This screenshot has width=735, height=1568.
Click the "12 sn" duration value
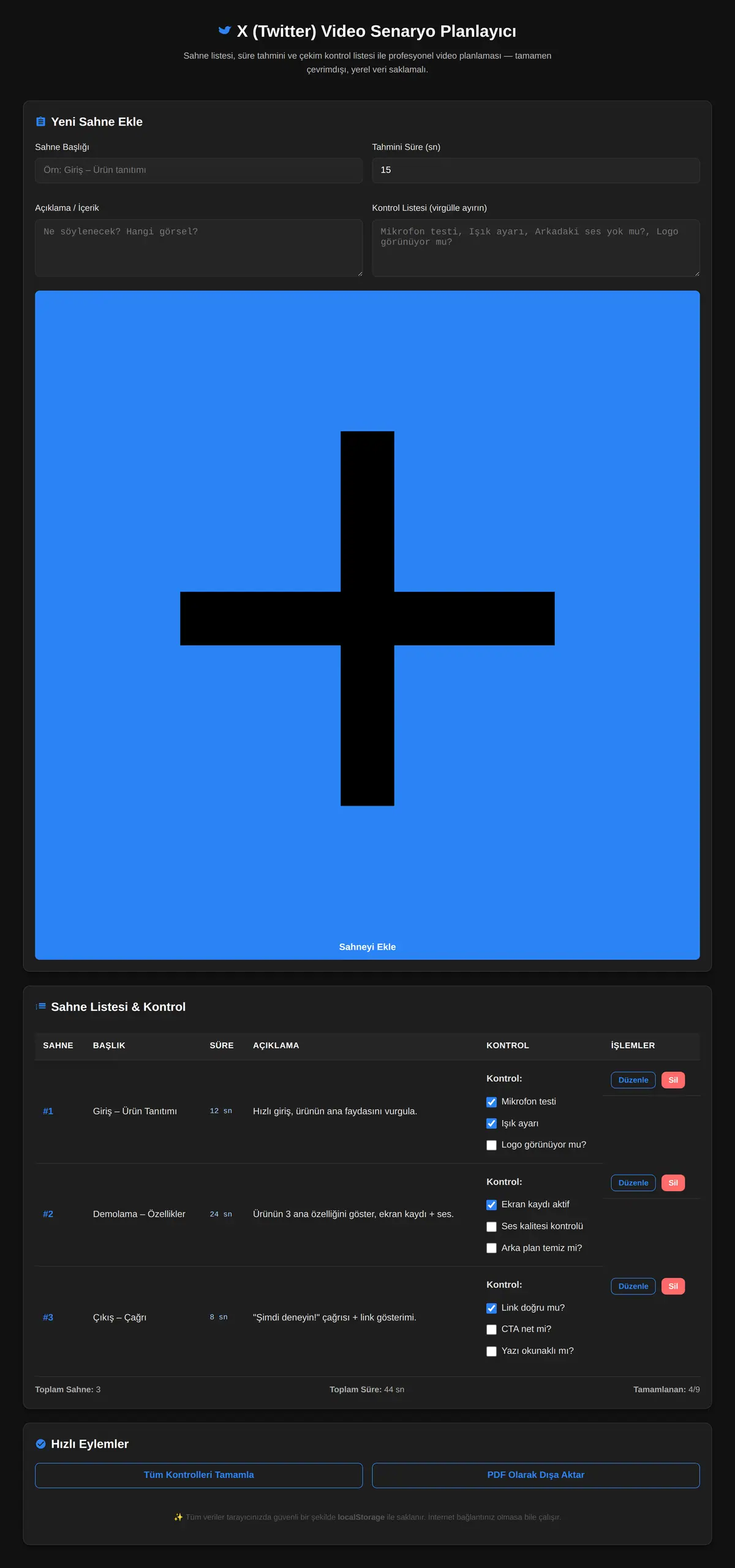221,1111
